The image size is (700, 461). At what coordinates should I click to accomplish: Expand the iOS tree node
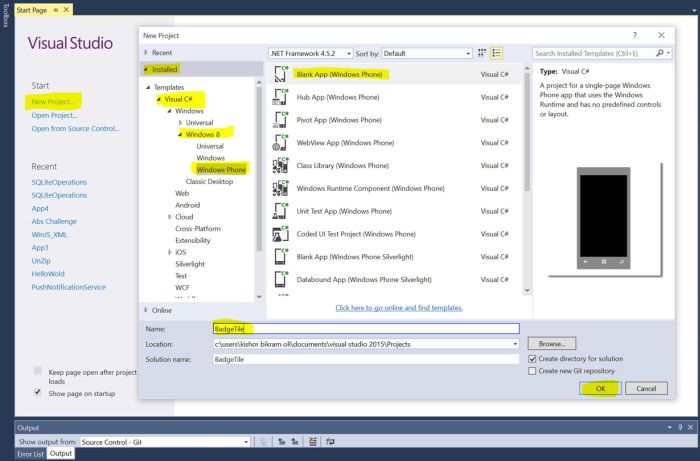point(170,252)
